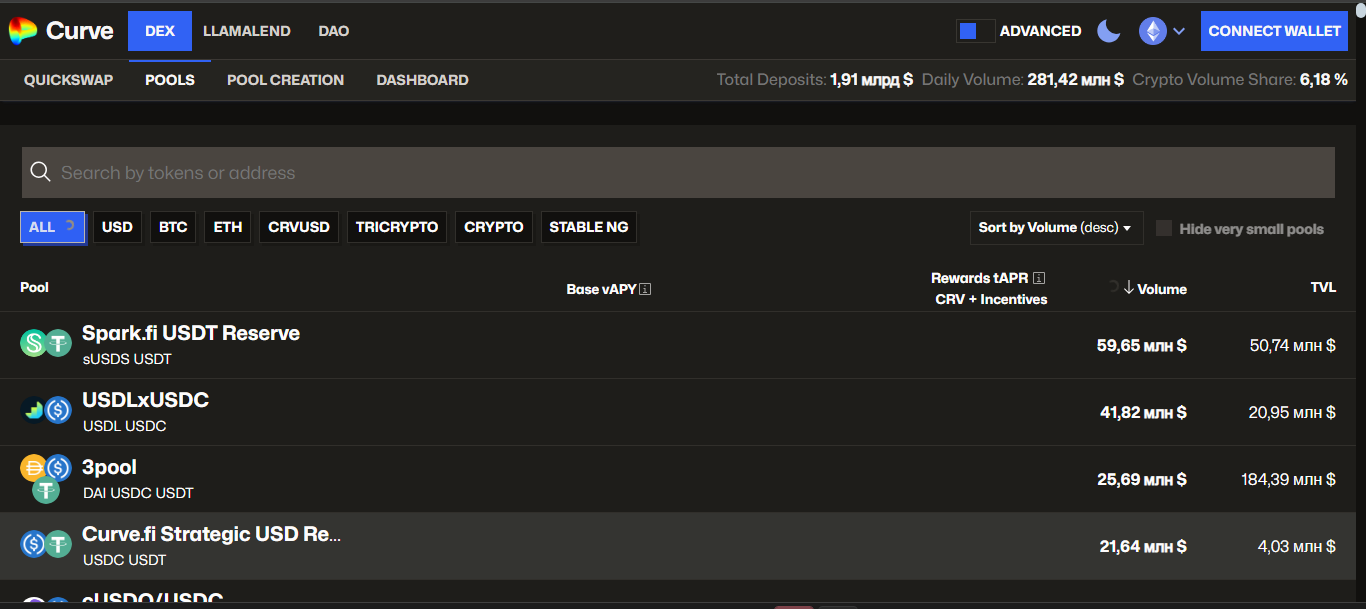This screenshot has height=609, width=1366.
Task: Enable Hide very small pools checkbox
Action: [1164, 228]
